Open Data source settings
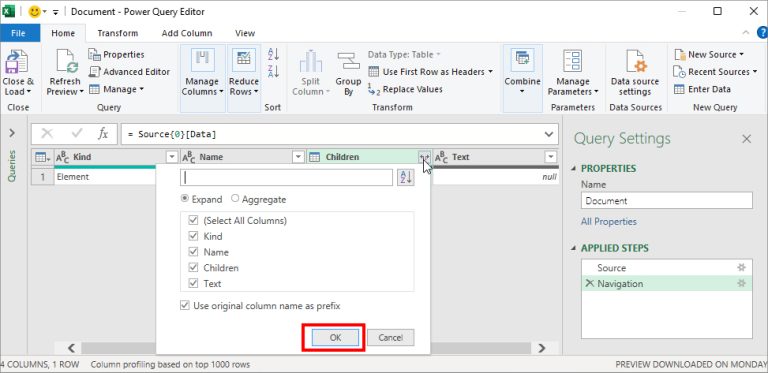Image resolution: width=768 pixels, height=373 pixels. pos(635,72)
